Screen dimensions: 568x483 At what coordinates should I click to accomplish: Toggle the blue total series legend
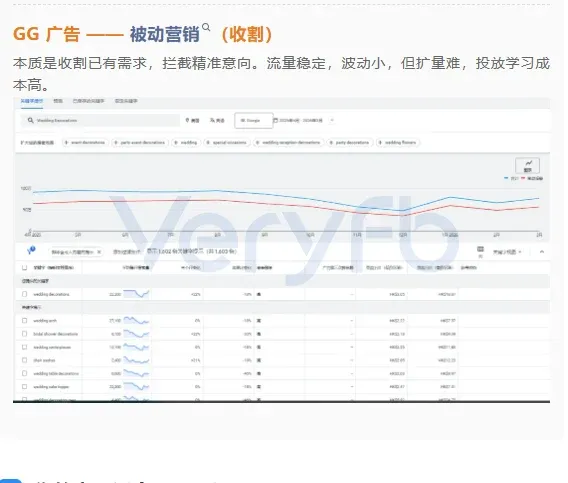click(511, 178)
